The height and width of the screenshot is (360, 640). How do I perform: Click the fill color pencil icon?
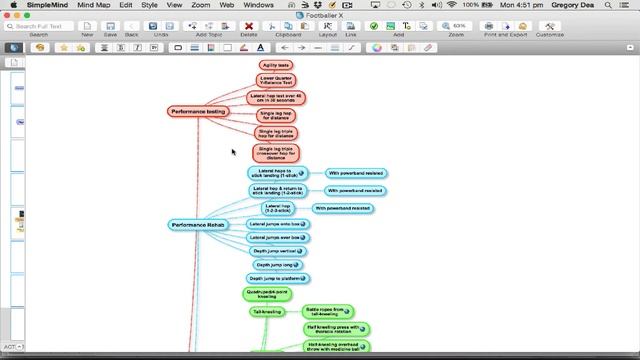pyautogui.click(x=244, y=48)
